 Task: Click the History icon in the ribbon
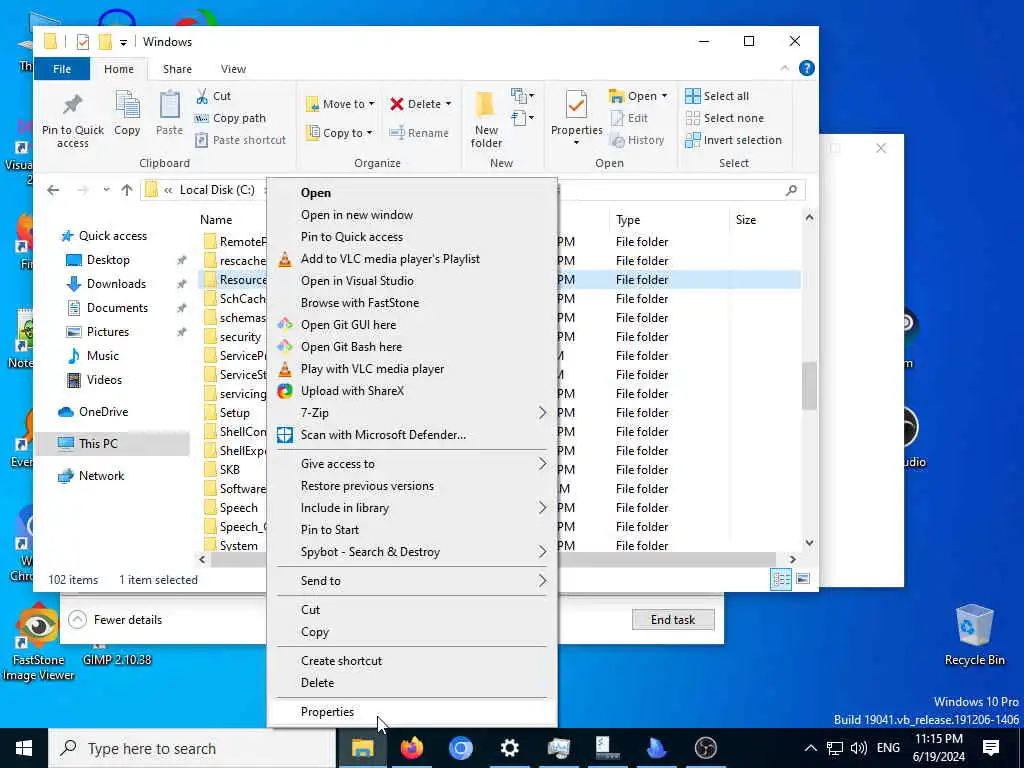(x=617, y=140)
